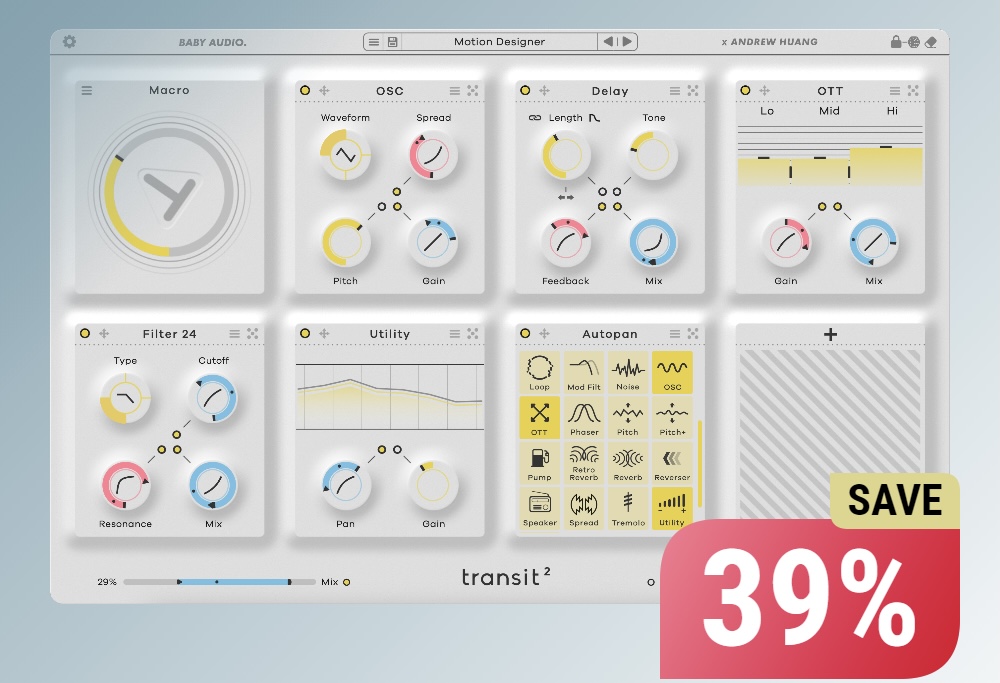
Task: Select Utility in the effect picker grid
Action: pos(672,508)
